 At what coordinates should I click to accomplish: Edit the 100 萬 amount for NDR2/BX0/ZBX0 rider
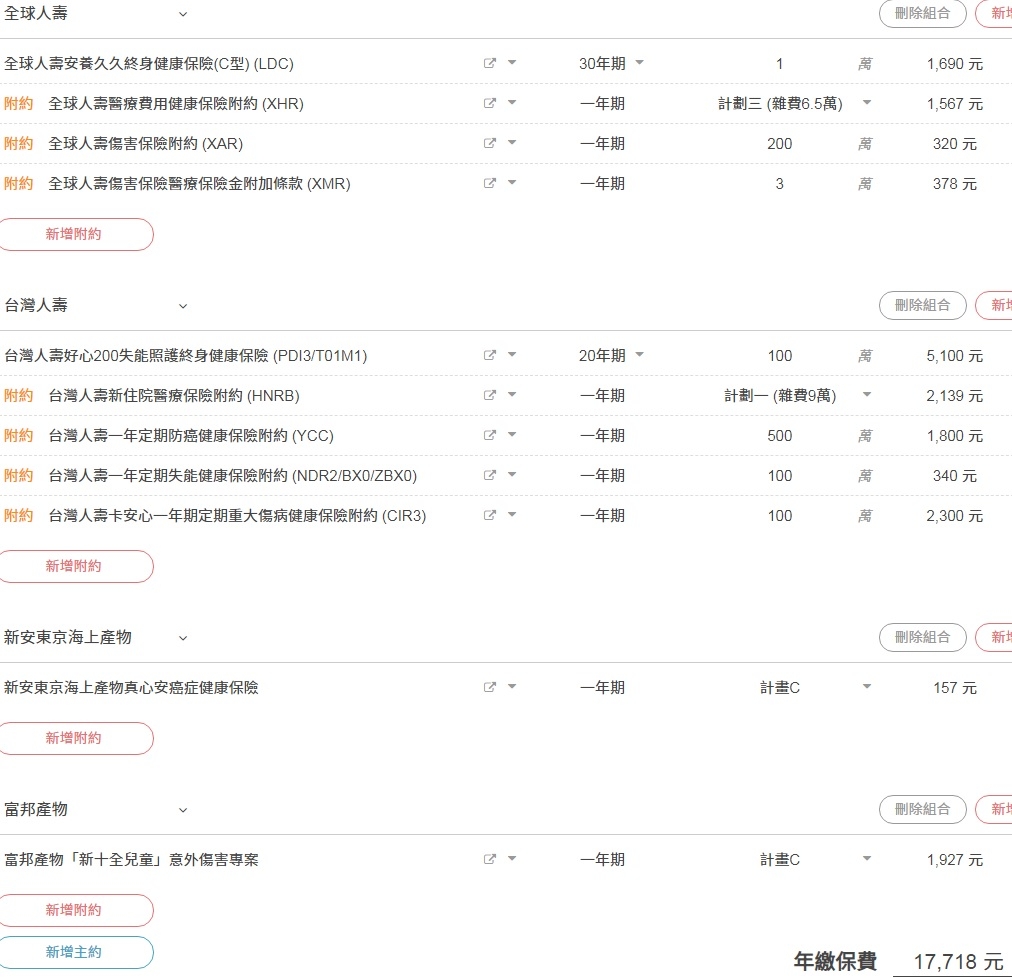tap(780, 476)
